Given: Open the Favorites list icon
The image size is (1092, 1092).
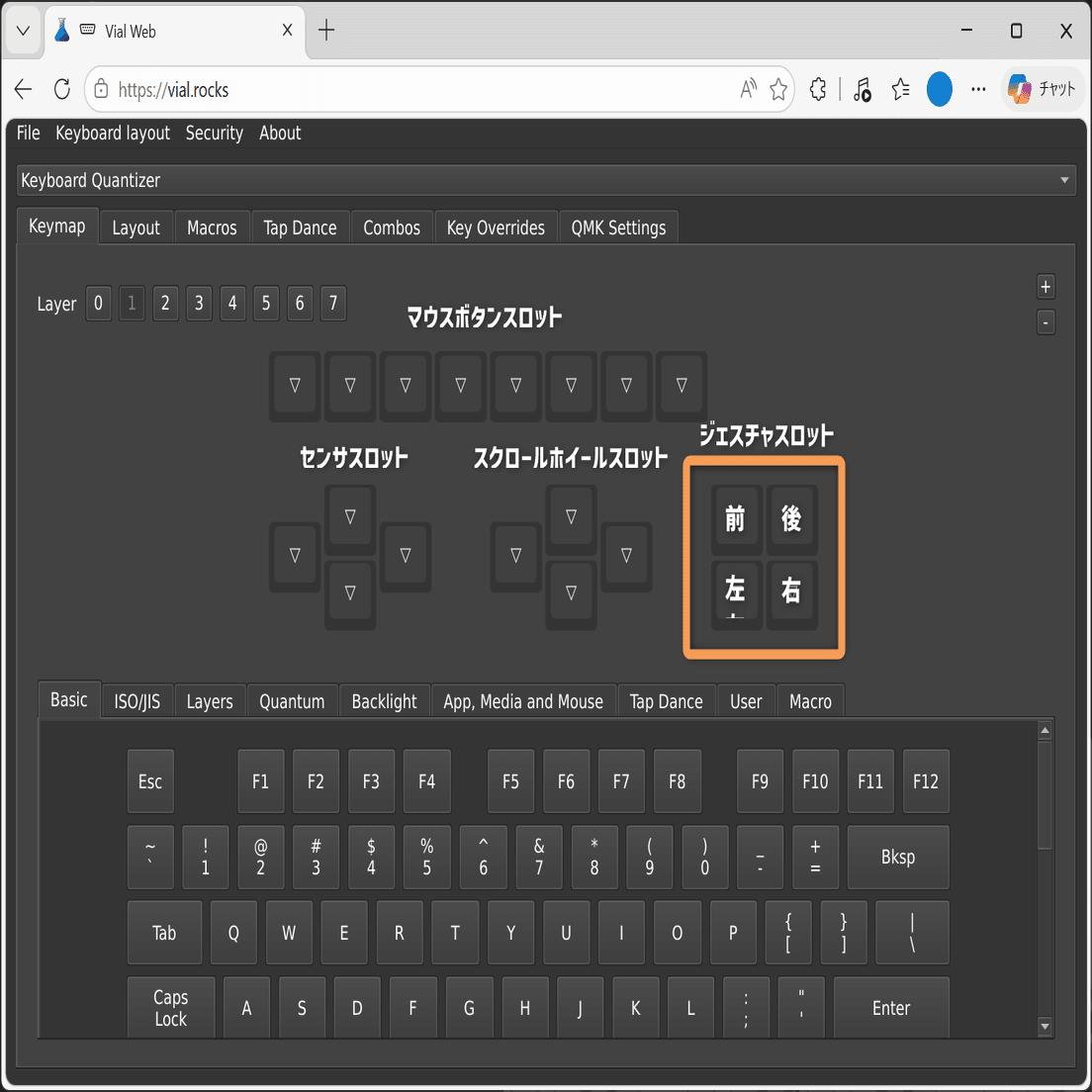Looking at the screenshot, I should [x=900, y=89].
